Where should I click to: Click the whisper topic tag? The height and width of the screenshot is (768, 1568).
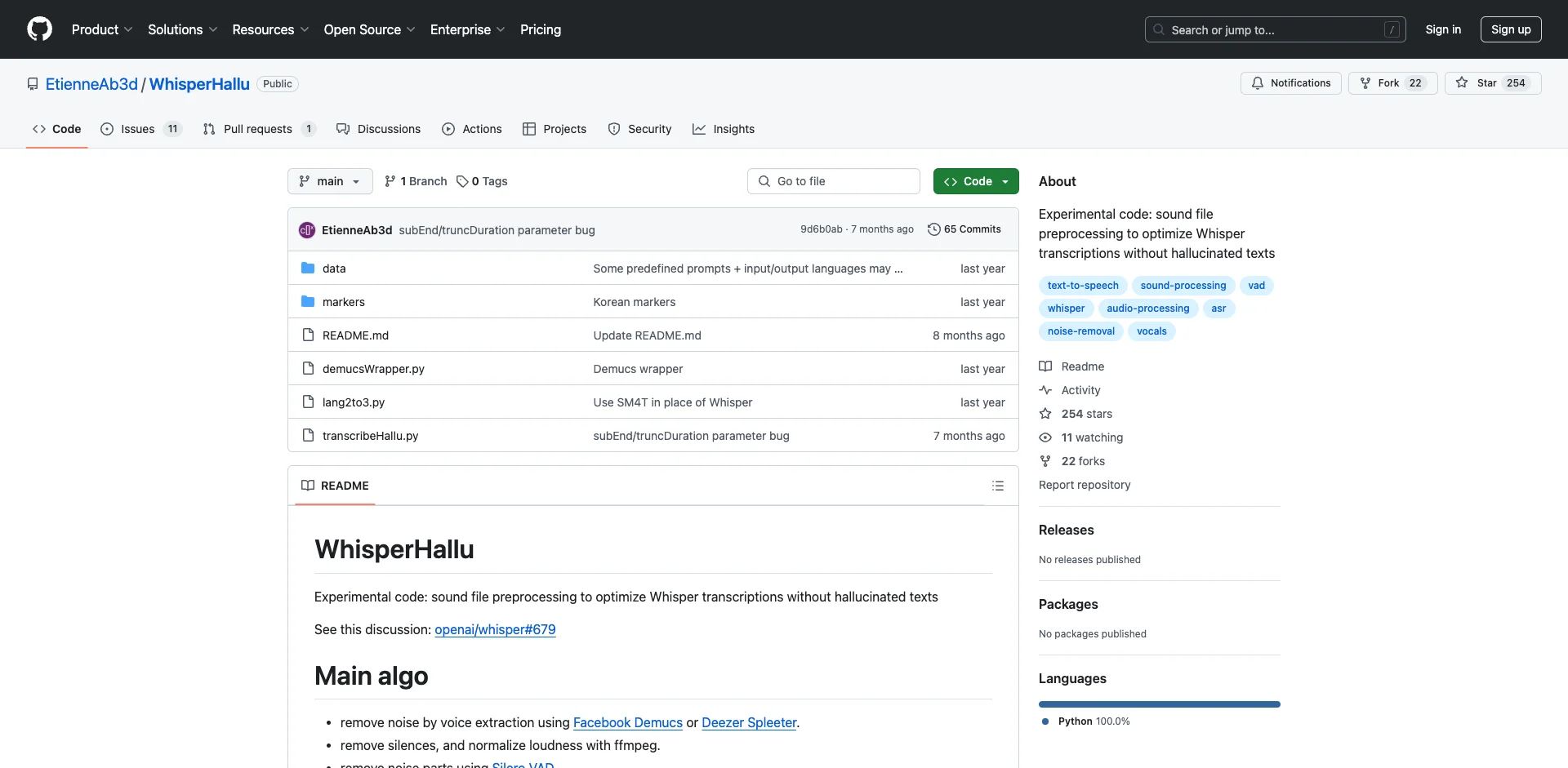(x=1066, y=309)
